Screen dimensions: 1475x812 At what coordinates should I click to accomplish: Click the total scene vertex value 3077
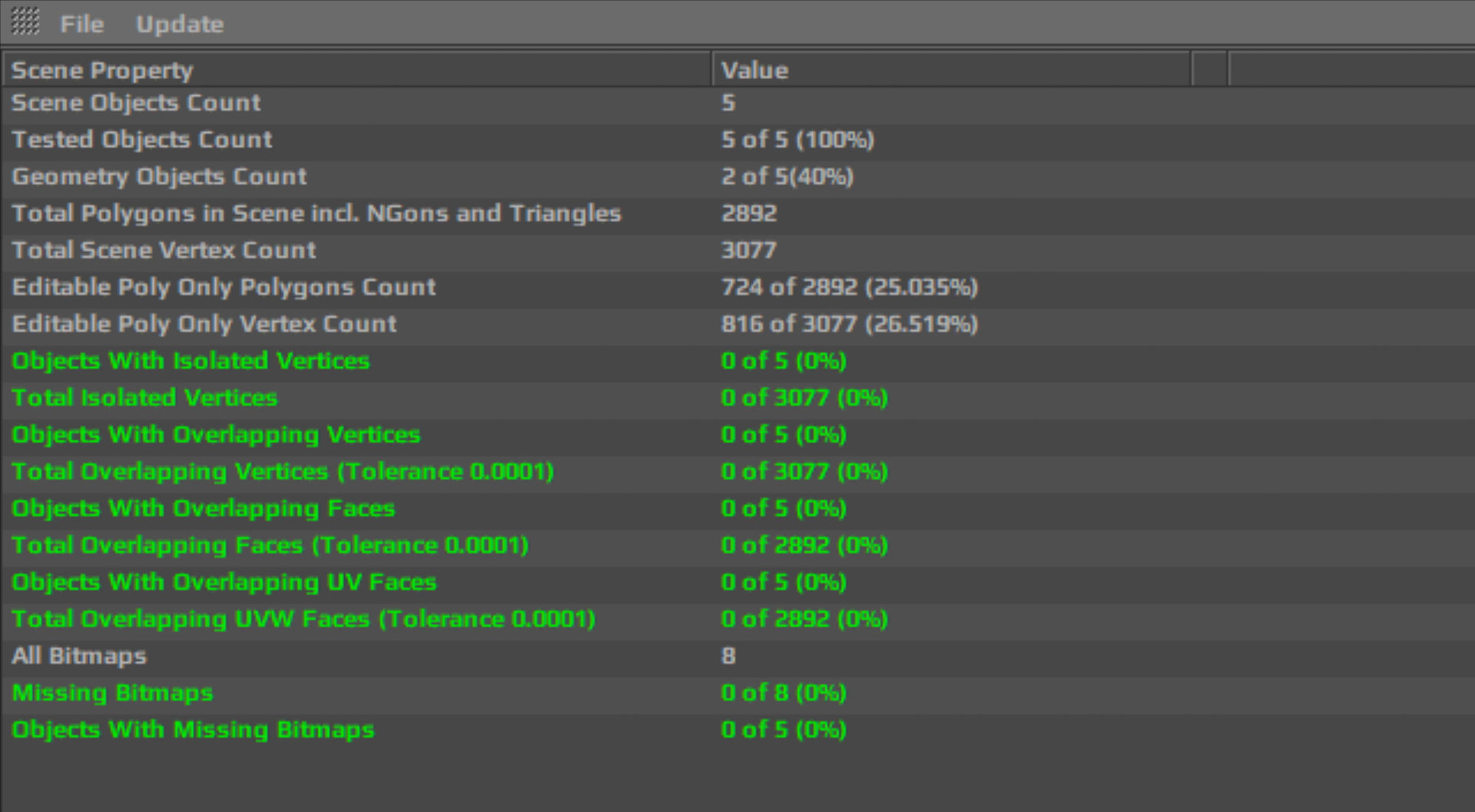(x=749, y=250)
